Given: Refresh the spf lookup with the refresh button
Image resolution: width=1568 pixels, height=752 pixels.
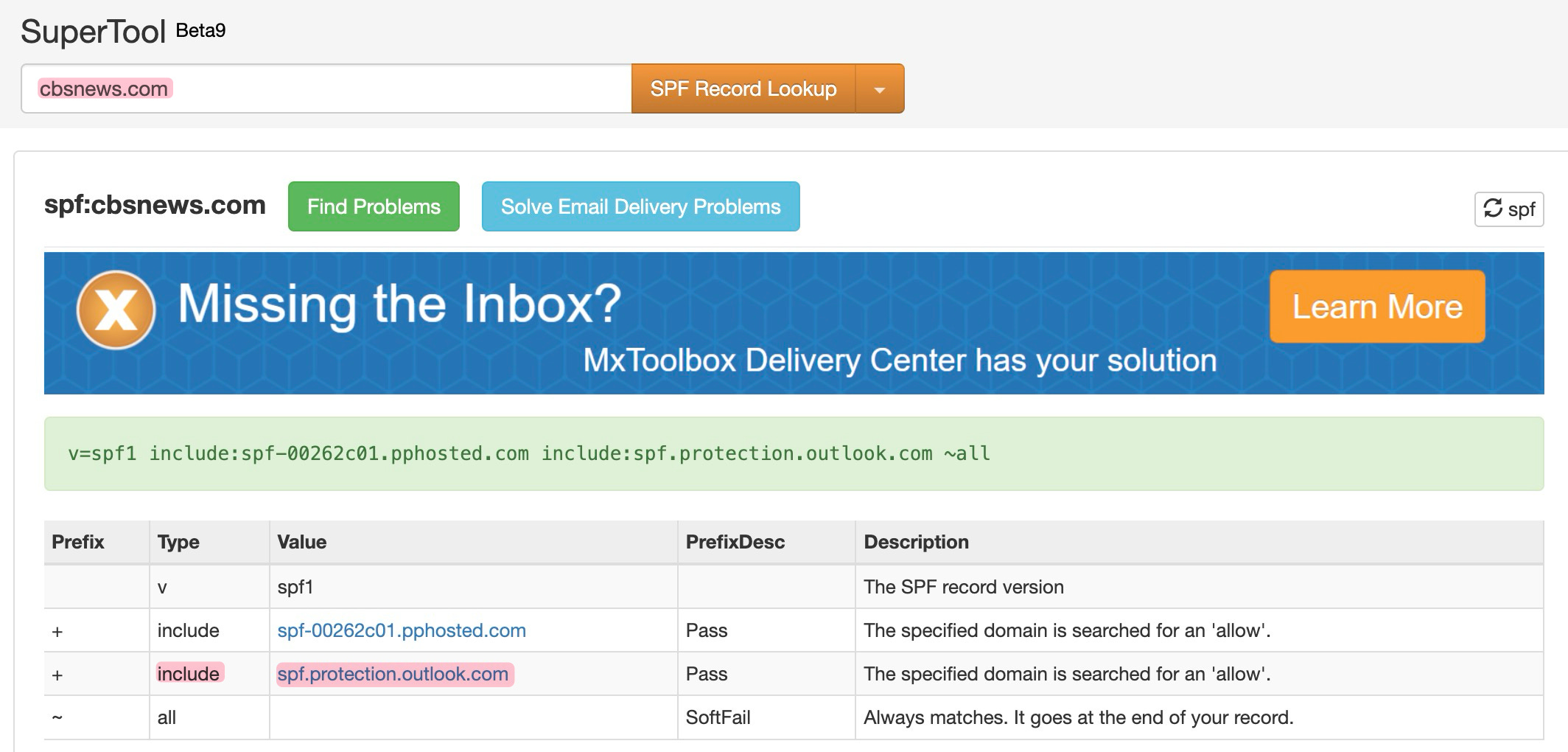Looking at the screenshot, I should 1508,209.
